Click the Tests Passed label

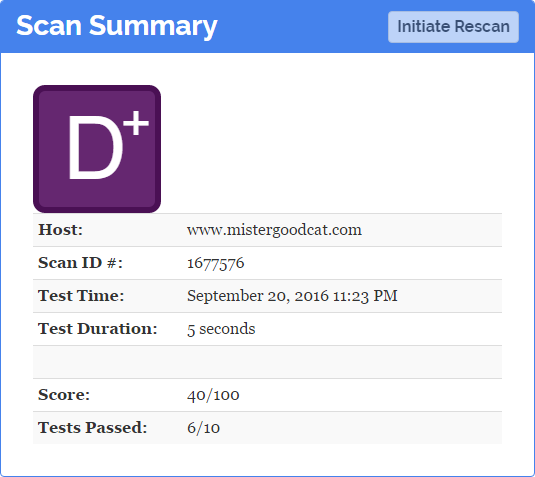92,428
